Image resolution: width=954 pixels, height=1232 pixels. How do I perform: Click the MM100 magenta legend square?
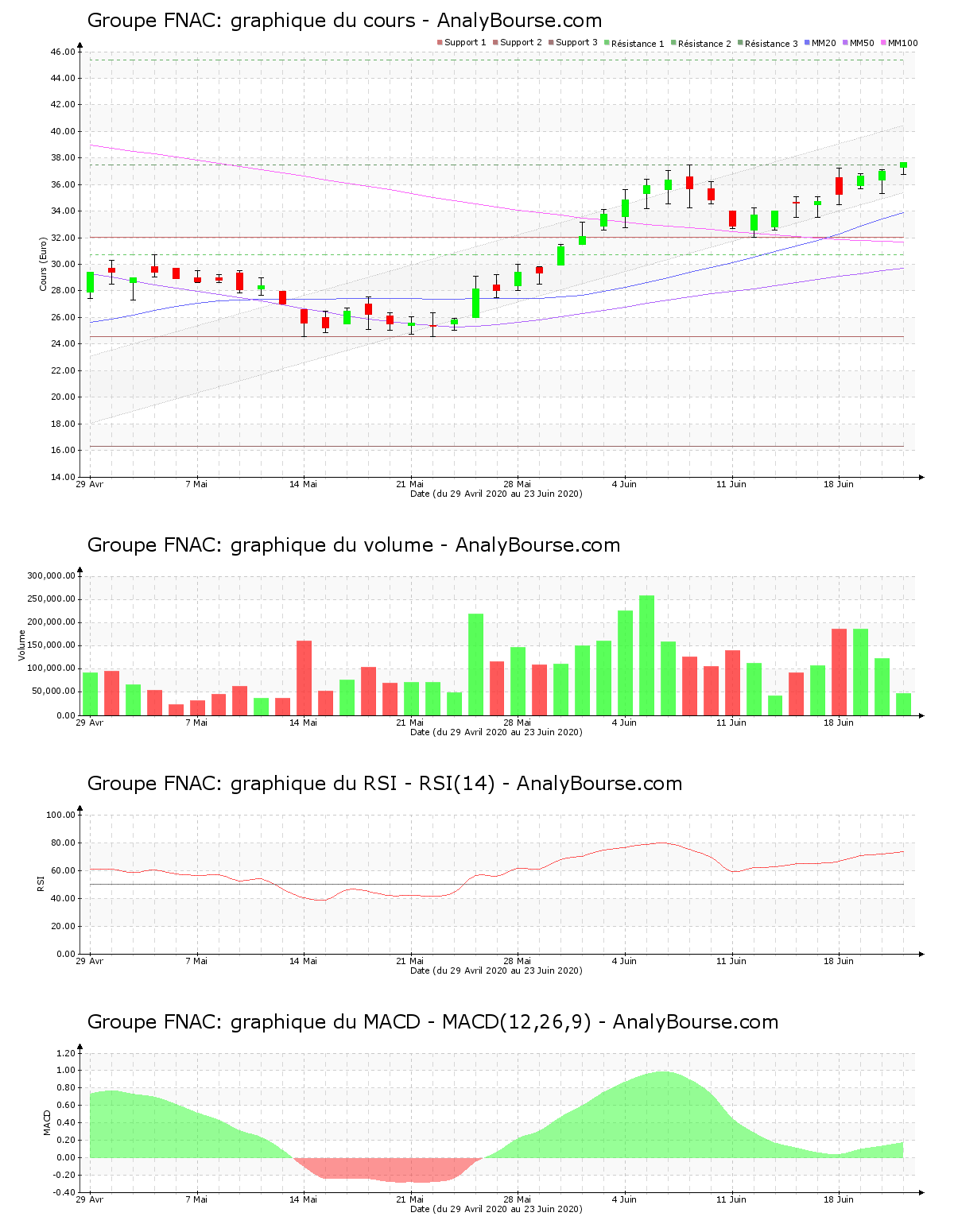[883, 43]
